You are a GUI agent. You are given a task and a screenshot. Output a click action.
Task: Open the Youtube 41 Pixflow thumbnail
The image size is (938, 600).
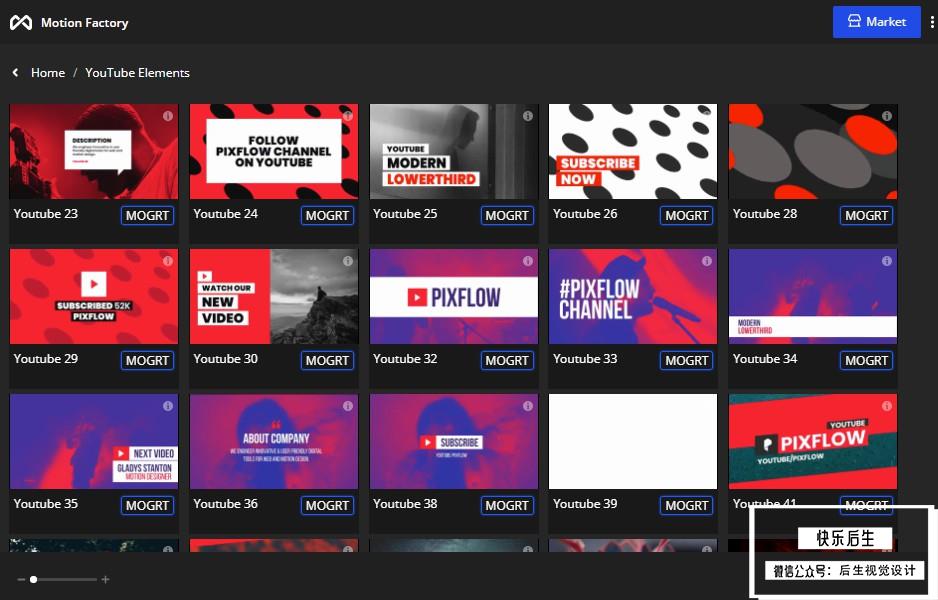click(813, 441)
